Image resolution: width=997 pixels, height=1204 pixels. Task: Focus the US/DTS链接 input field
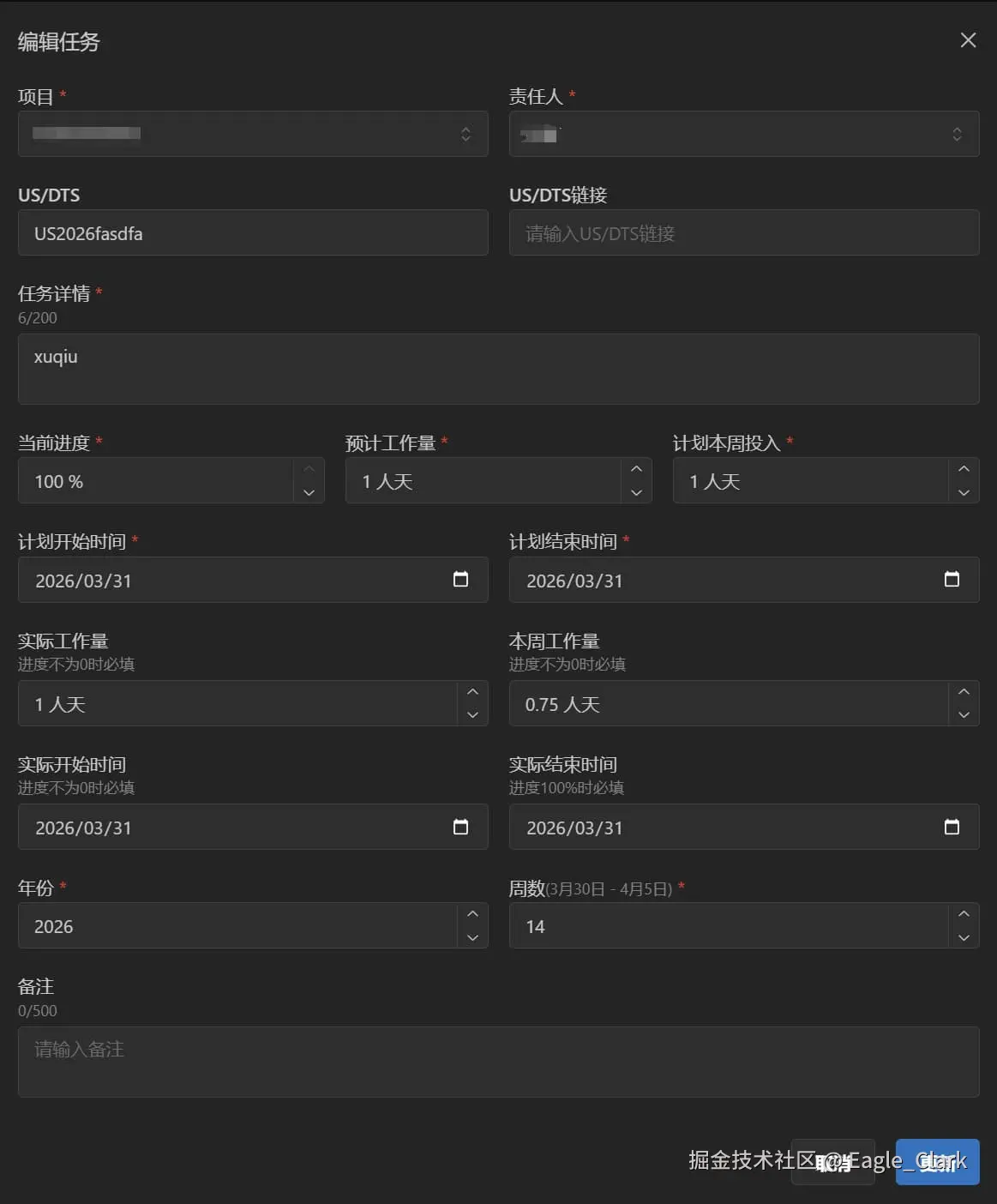(744, 233)
